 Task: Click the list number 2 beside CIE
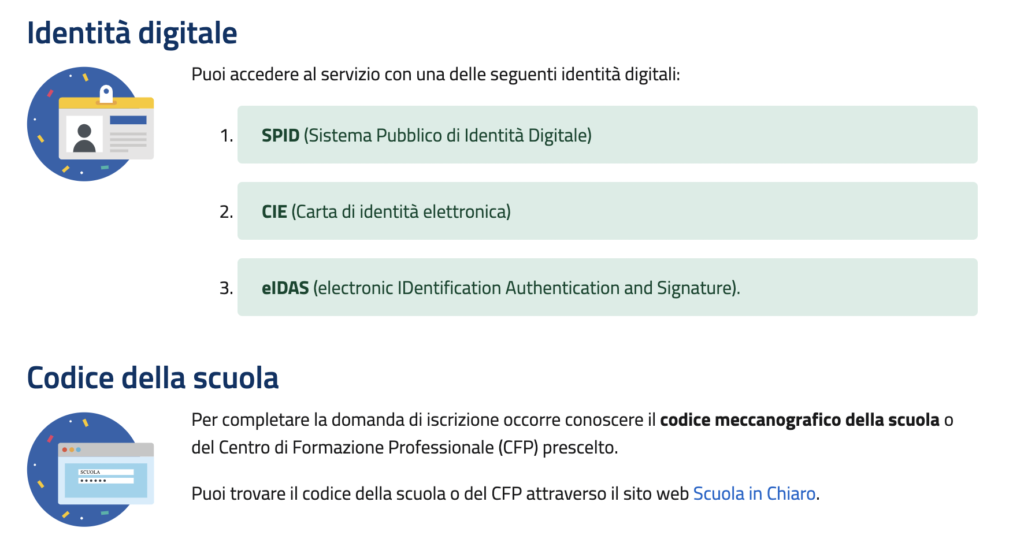[x=226, y=212]
